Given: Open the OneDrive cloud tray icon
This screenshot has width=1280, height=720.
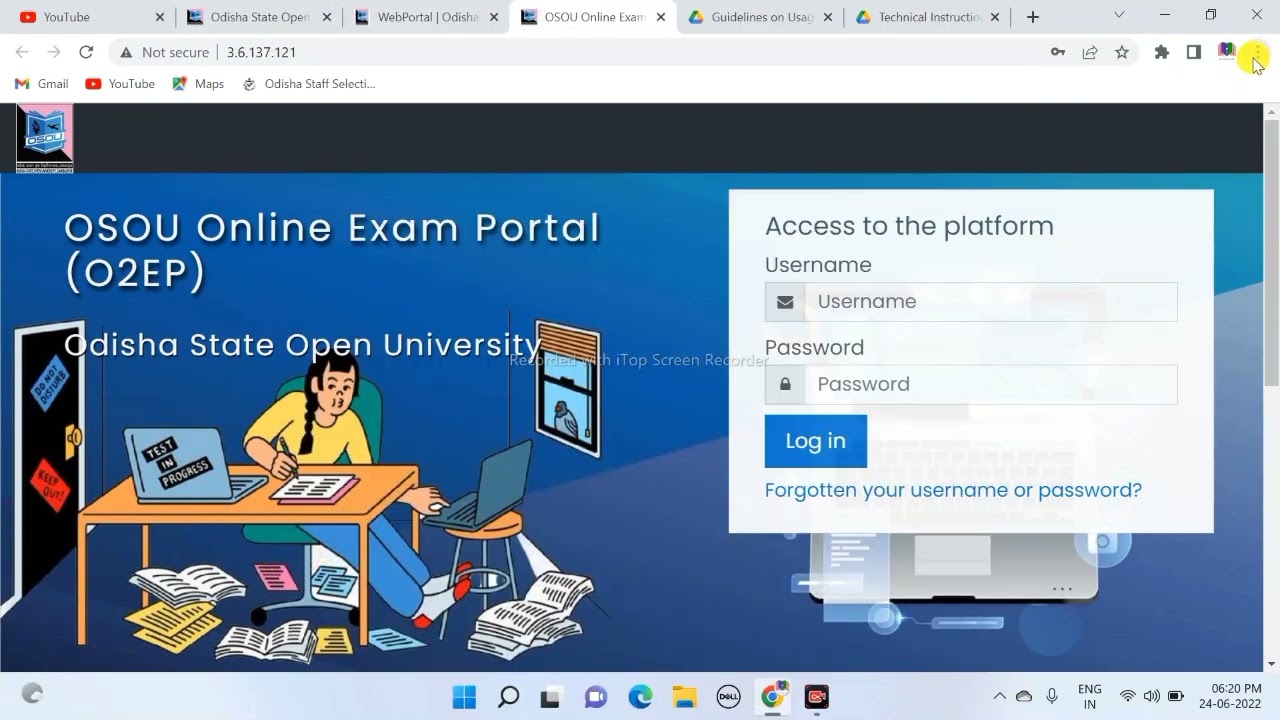Looking at the screenshot, I should [x=1024, y=696].
